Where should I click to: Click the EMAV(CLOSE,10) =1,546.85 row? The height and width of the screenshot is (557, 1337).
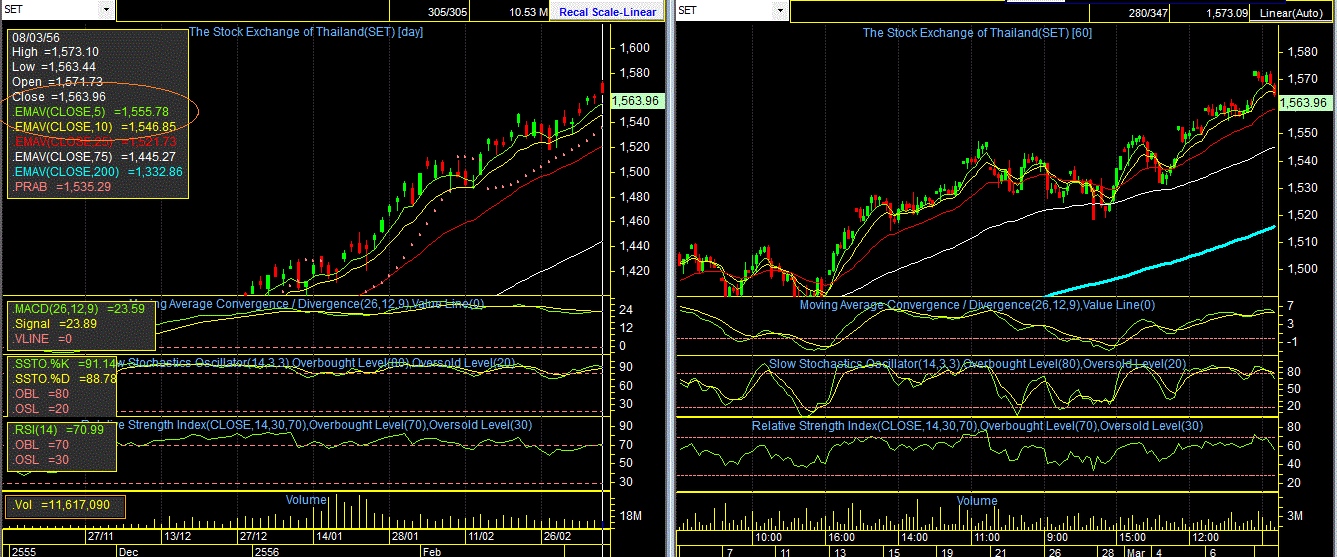(x=94, y=127)
